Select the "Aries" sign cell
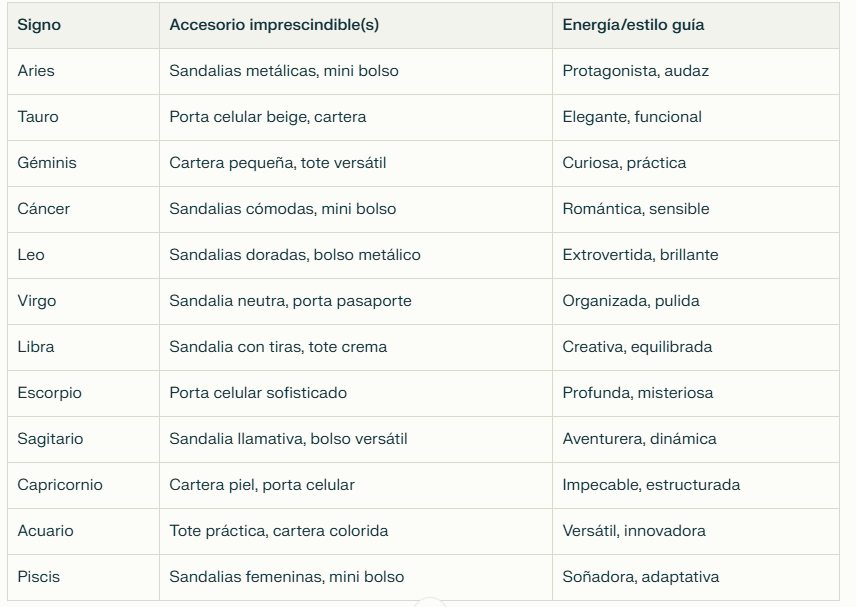Screen dimensions: 856x607 (36, 71)
